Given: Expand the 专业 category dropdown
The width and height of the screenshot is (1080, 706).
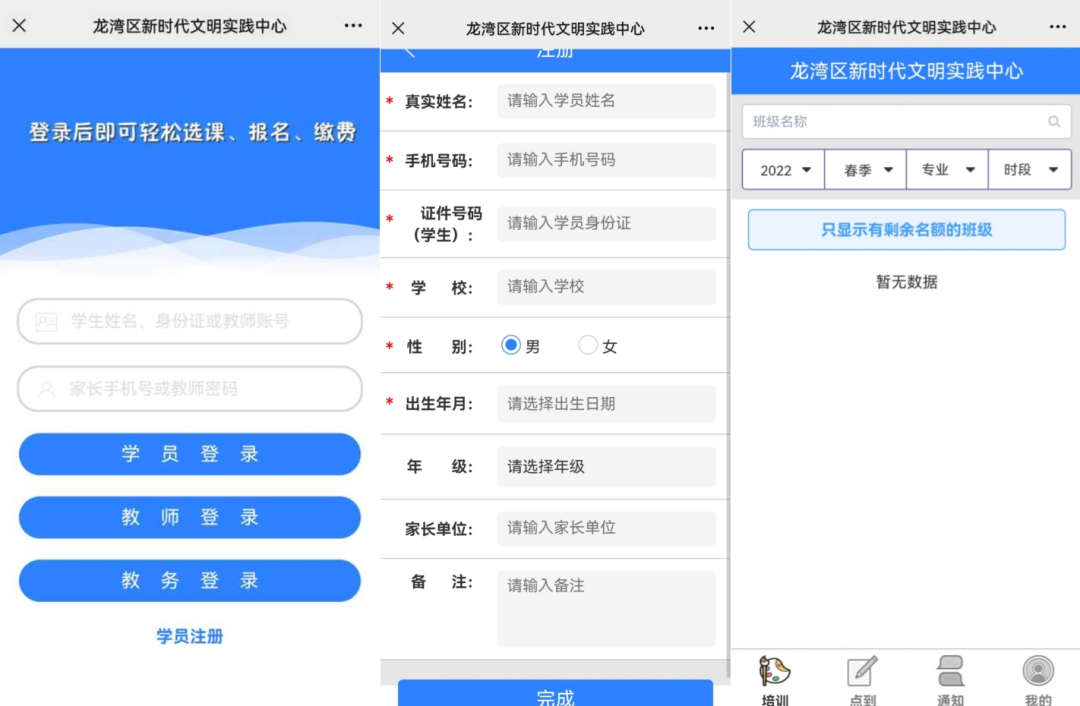Looking at the screenshot, I should click(x=948, y=170).
